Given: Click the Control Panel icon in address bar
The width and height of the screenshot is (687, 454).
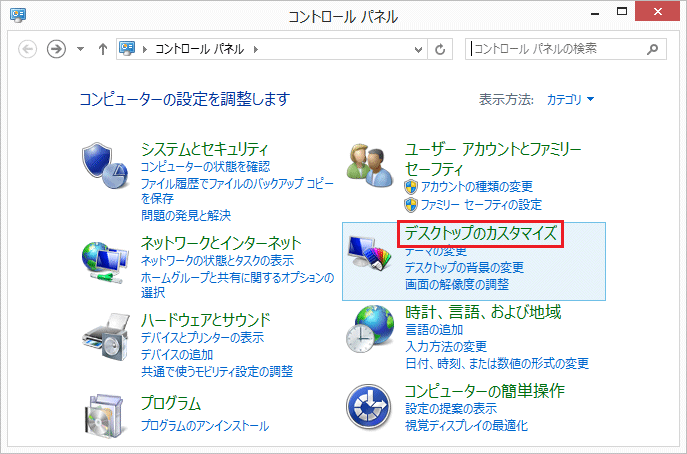Looking at the screenshot, I should click(x=127, y=49).
